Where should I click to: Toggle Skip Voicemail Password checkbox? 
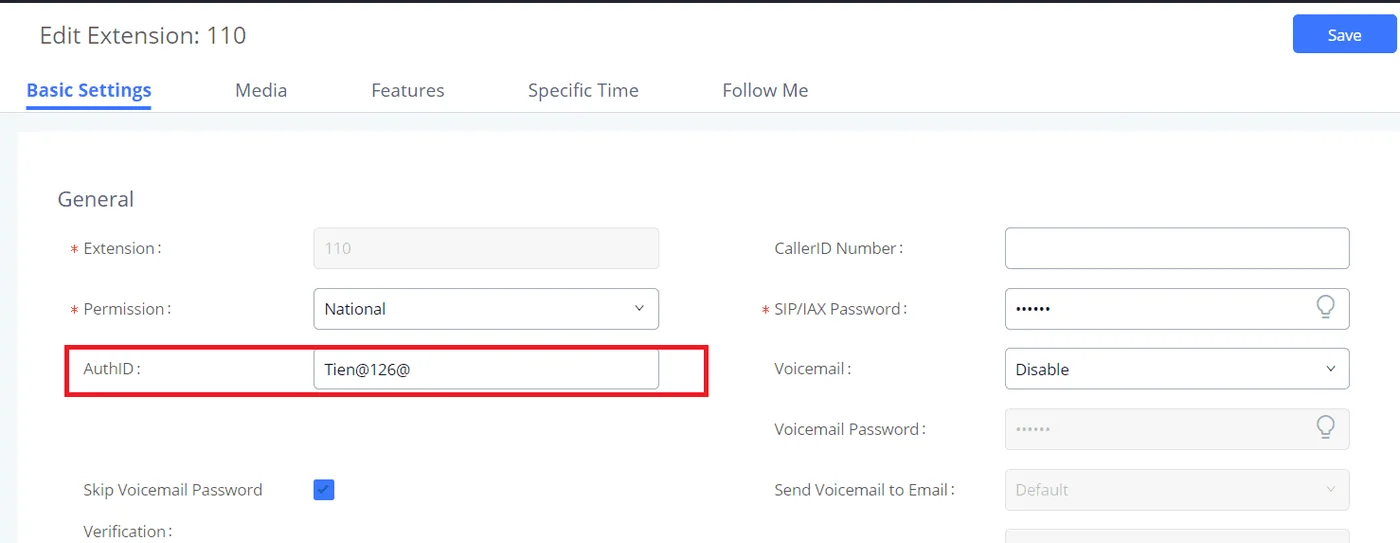point(324,489)
